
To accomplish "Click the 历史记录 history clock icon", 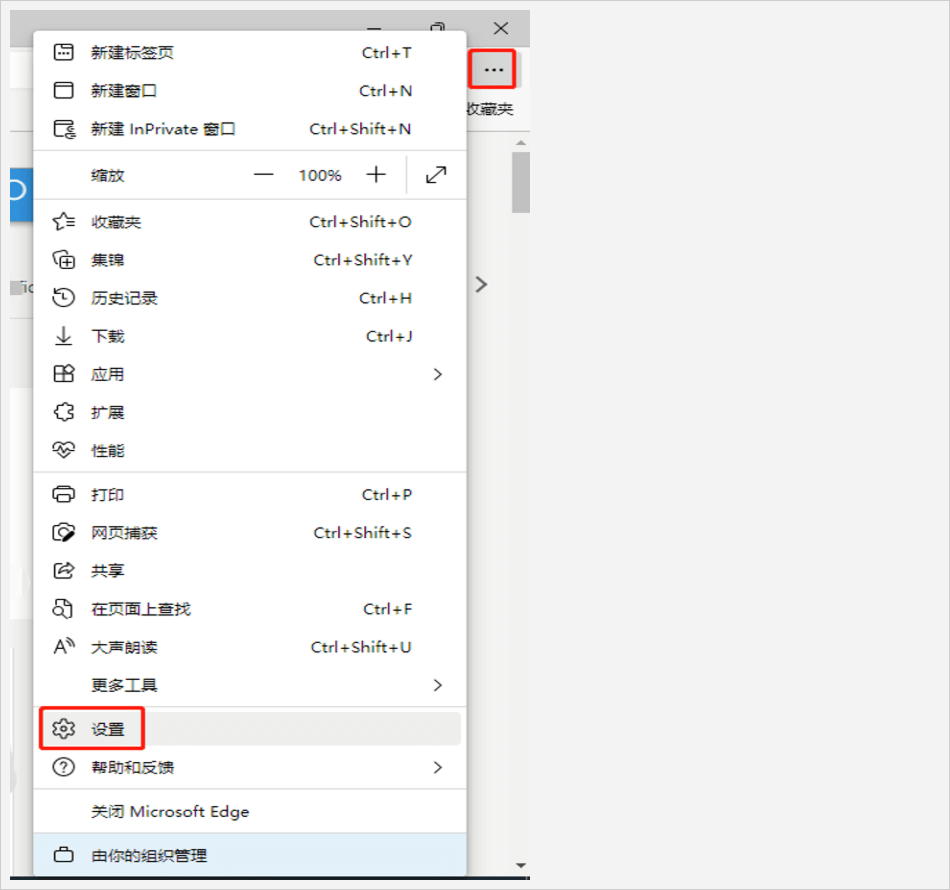I will (x=64, y=298).
